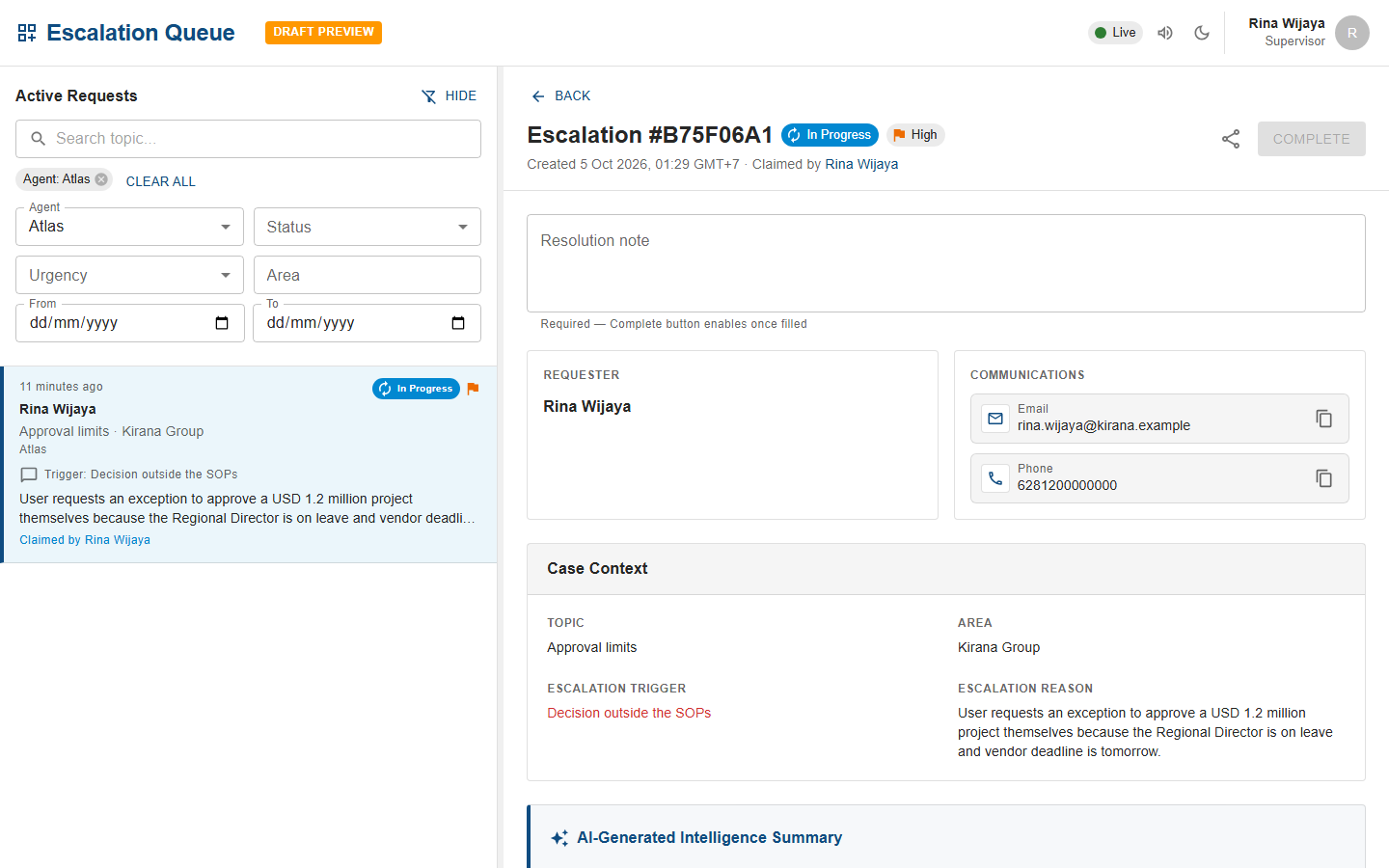1389x868 pixels.
Task: Click the Escalation Queue dashboard logo icon
Action: click(27, 33)
